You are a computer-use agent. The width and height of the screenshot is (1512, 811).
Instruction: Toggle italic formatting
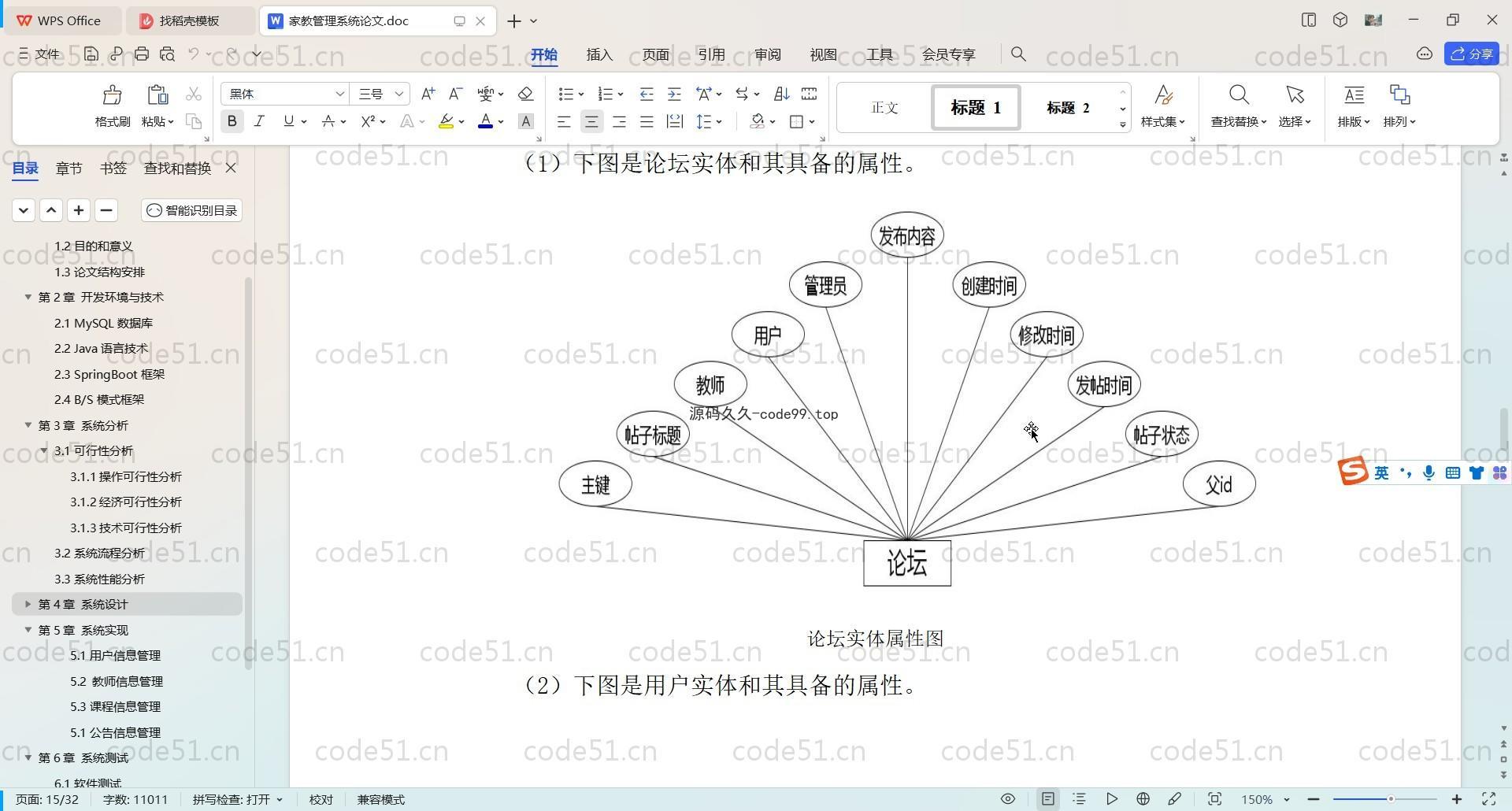pyautogui.click(x=259, y=121)
